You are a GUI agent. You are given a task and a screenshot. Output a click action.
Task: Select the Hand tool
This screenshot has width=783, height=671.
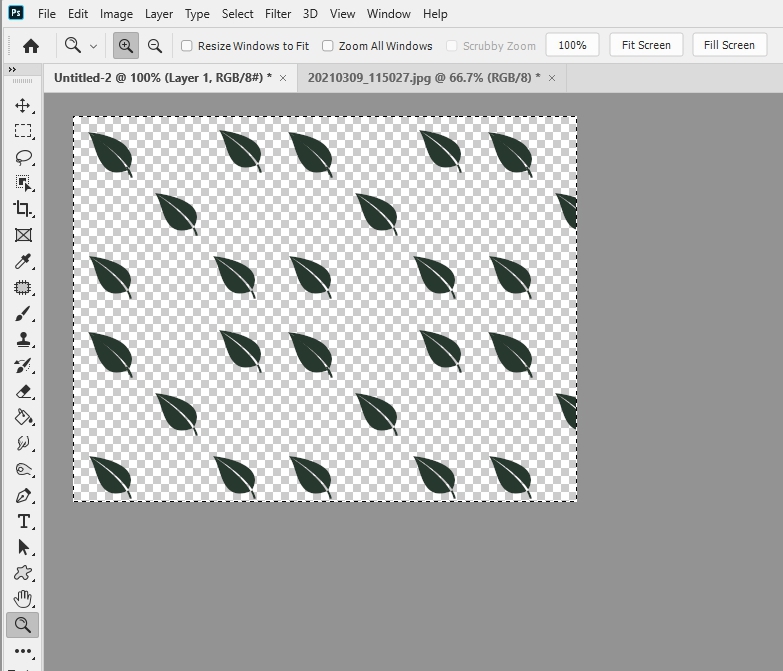click(22, 599)
